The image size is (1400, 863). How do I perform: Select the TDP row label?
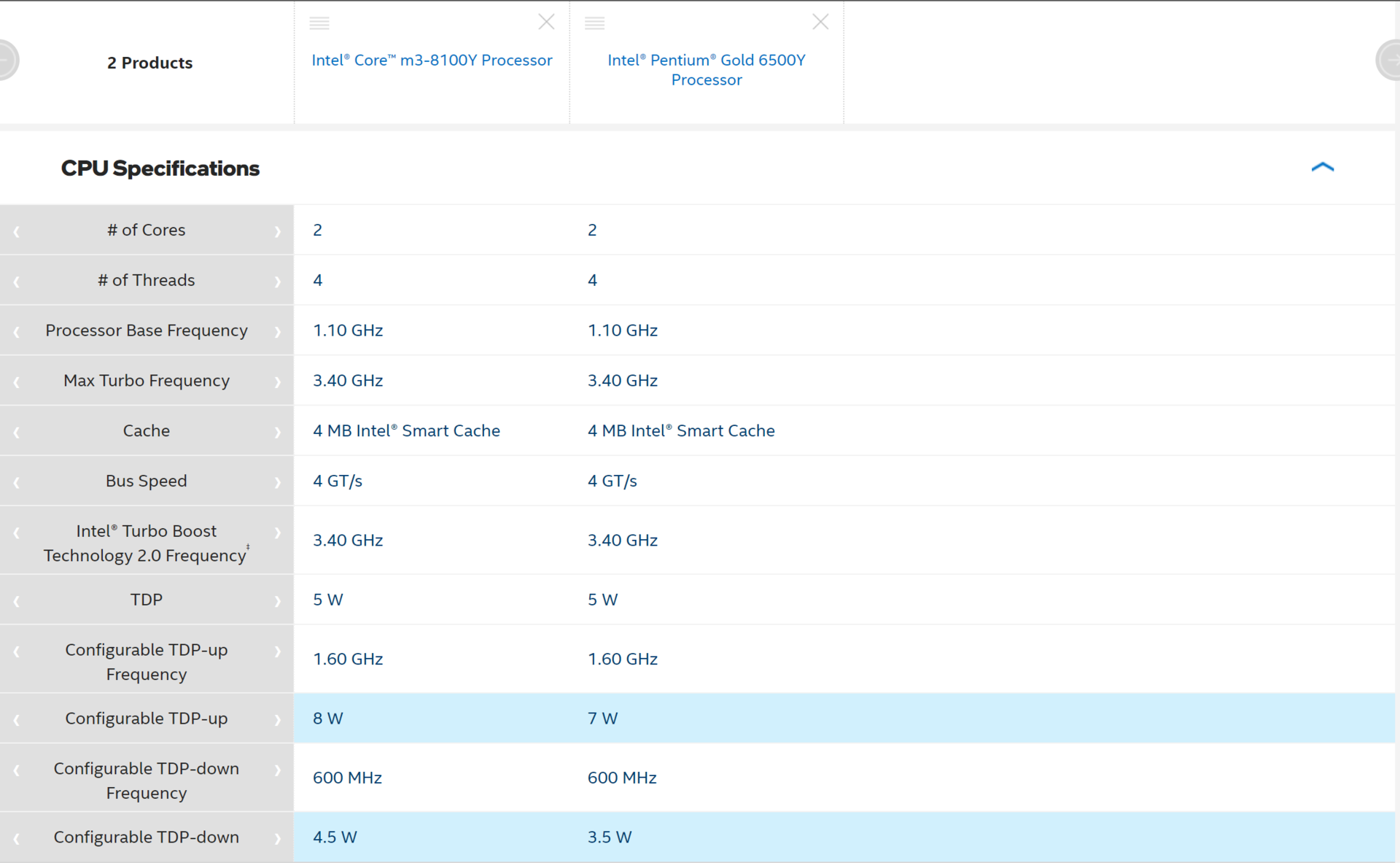(146, 600)
